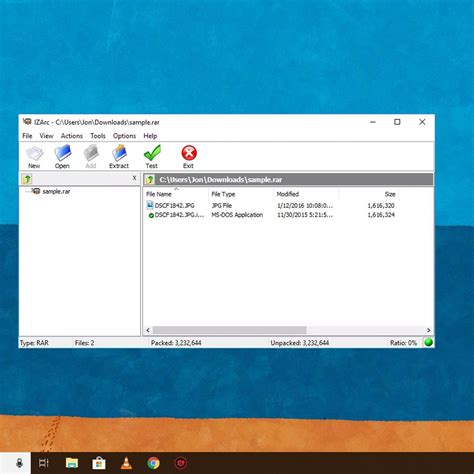Click the 11/30/2015 modified date cell

coord(305,215)
